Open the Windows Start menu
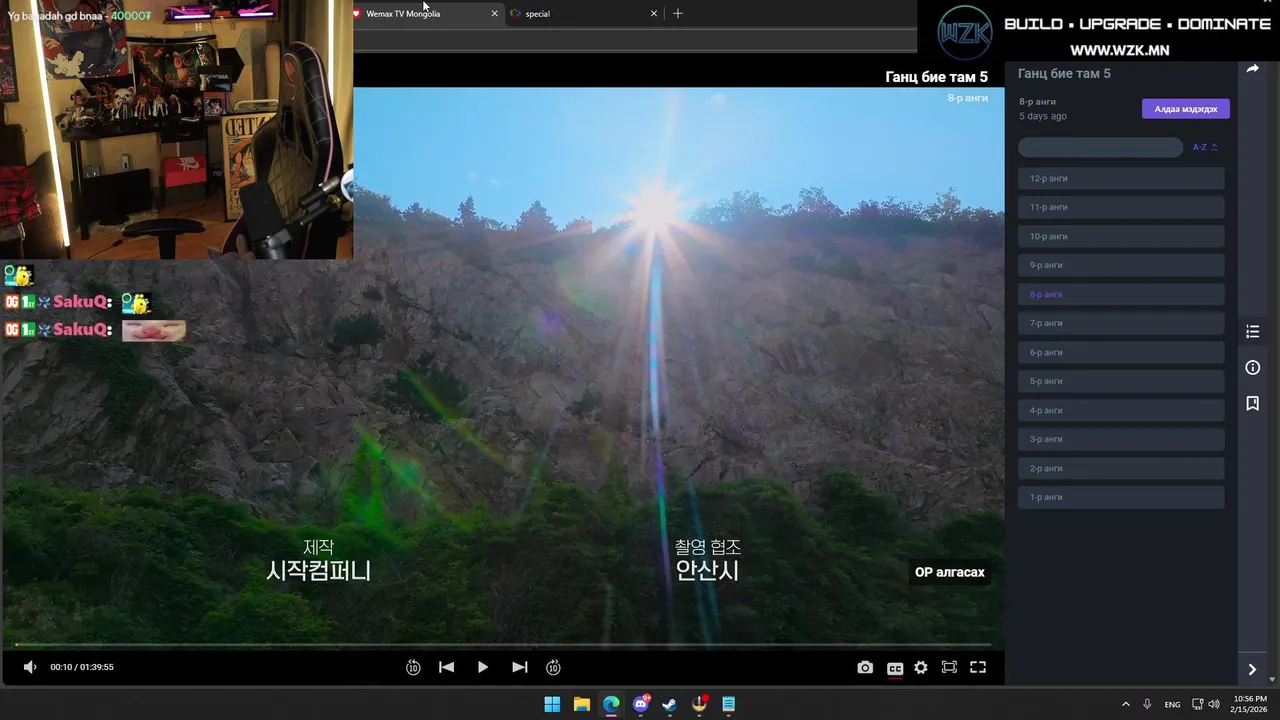Viewport: 1280px width, 720px height. [552, 705]
